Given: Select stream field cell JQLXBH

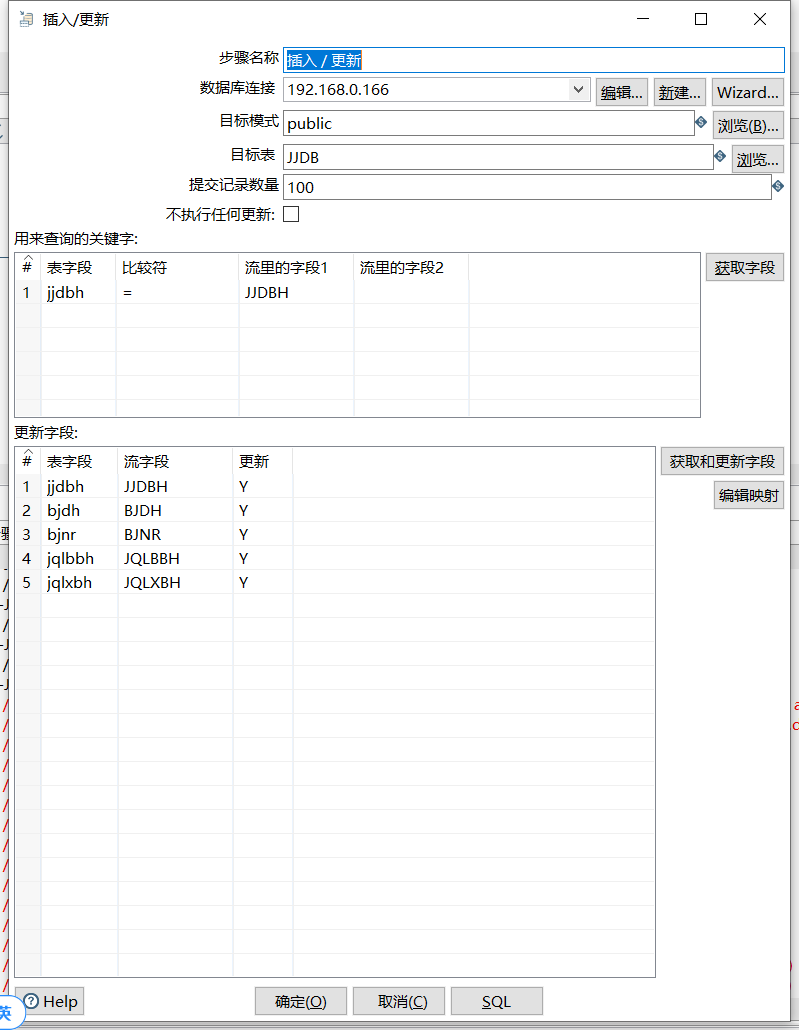Looking at the screenshot, I should [x=175, y=582].
